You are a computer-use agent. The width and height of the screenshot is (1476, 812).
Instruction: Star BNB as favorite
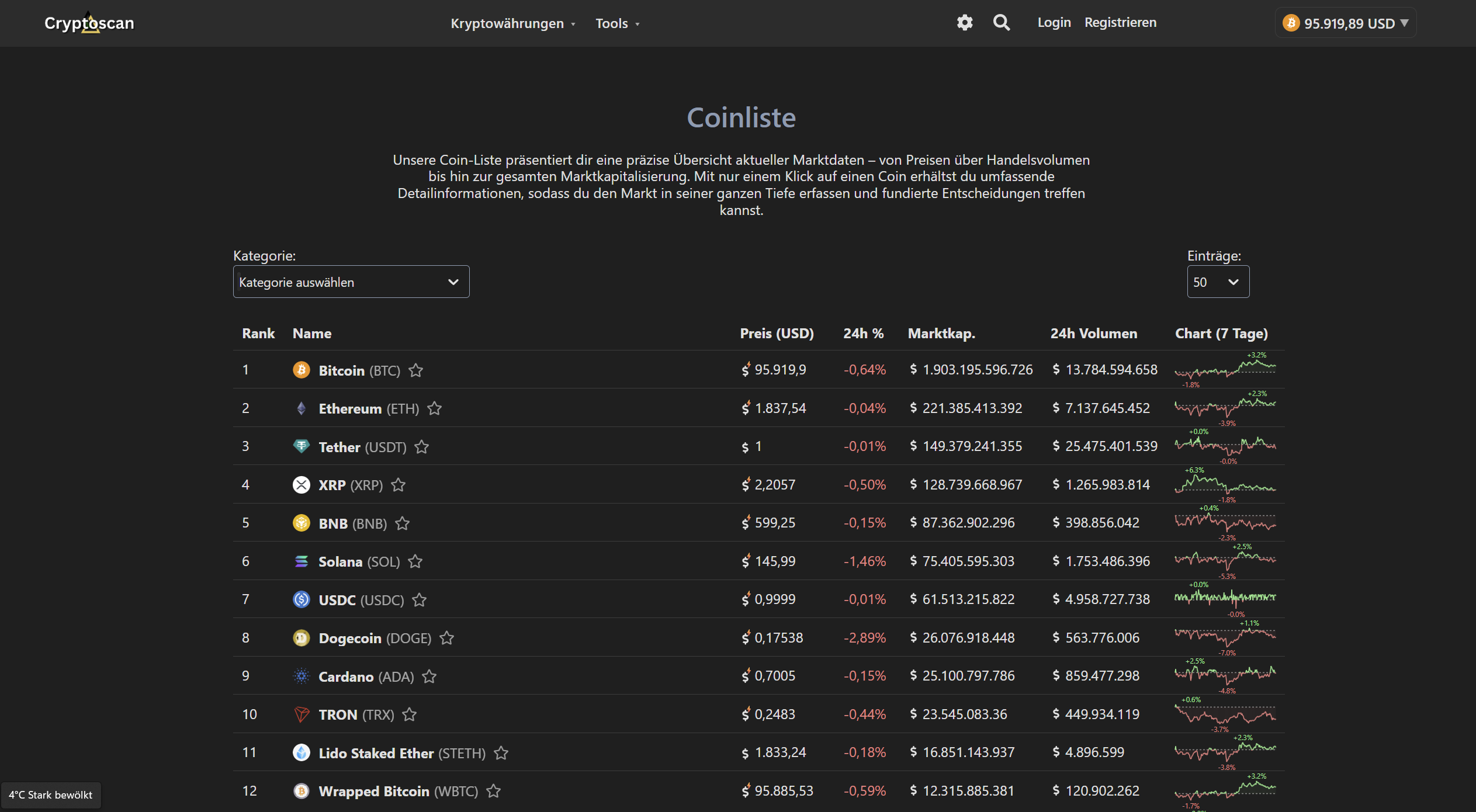tap(402, 523)
